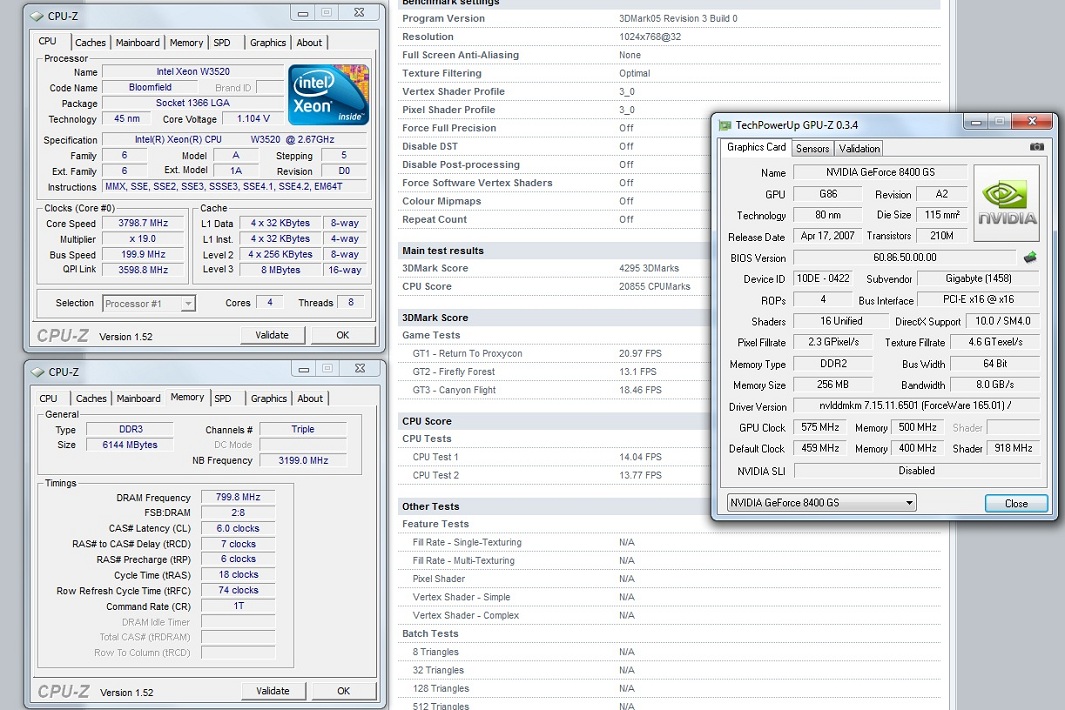Open Mainboard tab in bottom CPU-Z window

[139, 398]
